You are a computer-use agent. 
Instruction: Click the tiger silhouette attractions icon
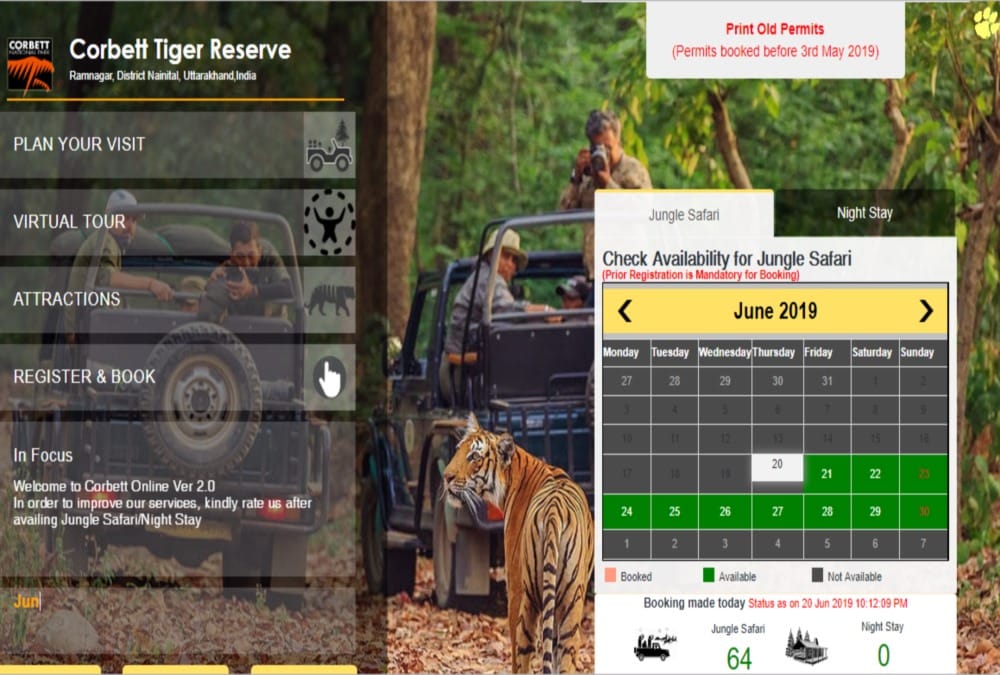click(x=329, y=300)
